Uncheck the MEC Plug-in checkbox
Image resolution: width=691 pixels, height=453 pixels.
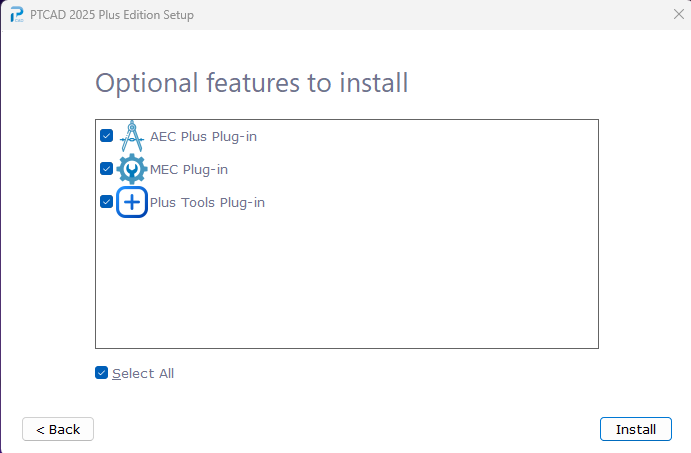click(x=106, y=169)
